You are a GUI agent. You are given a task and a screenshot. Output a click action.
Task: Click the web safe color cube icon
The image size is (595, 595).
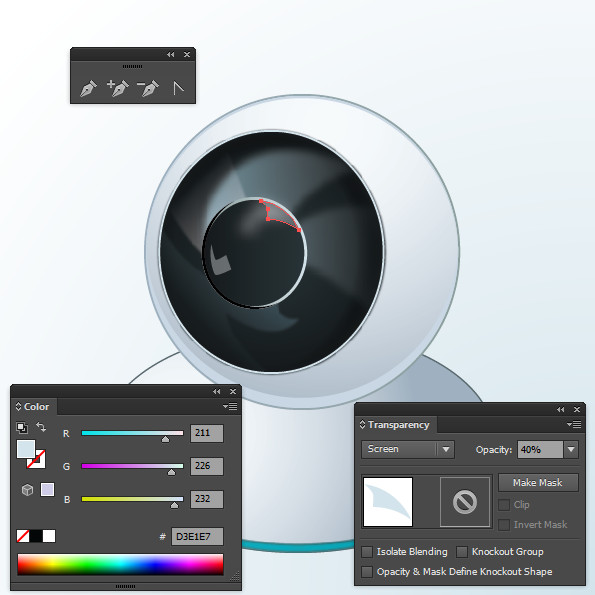click(27, 490)
